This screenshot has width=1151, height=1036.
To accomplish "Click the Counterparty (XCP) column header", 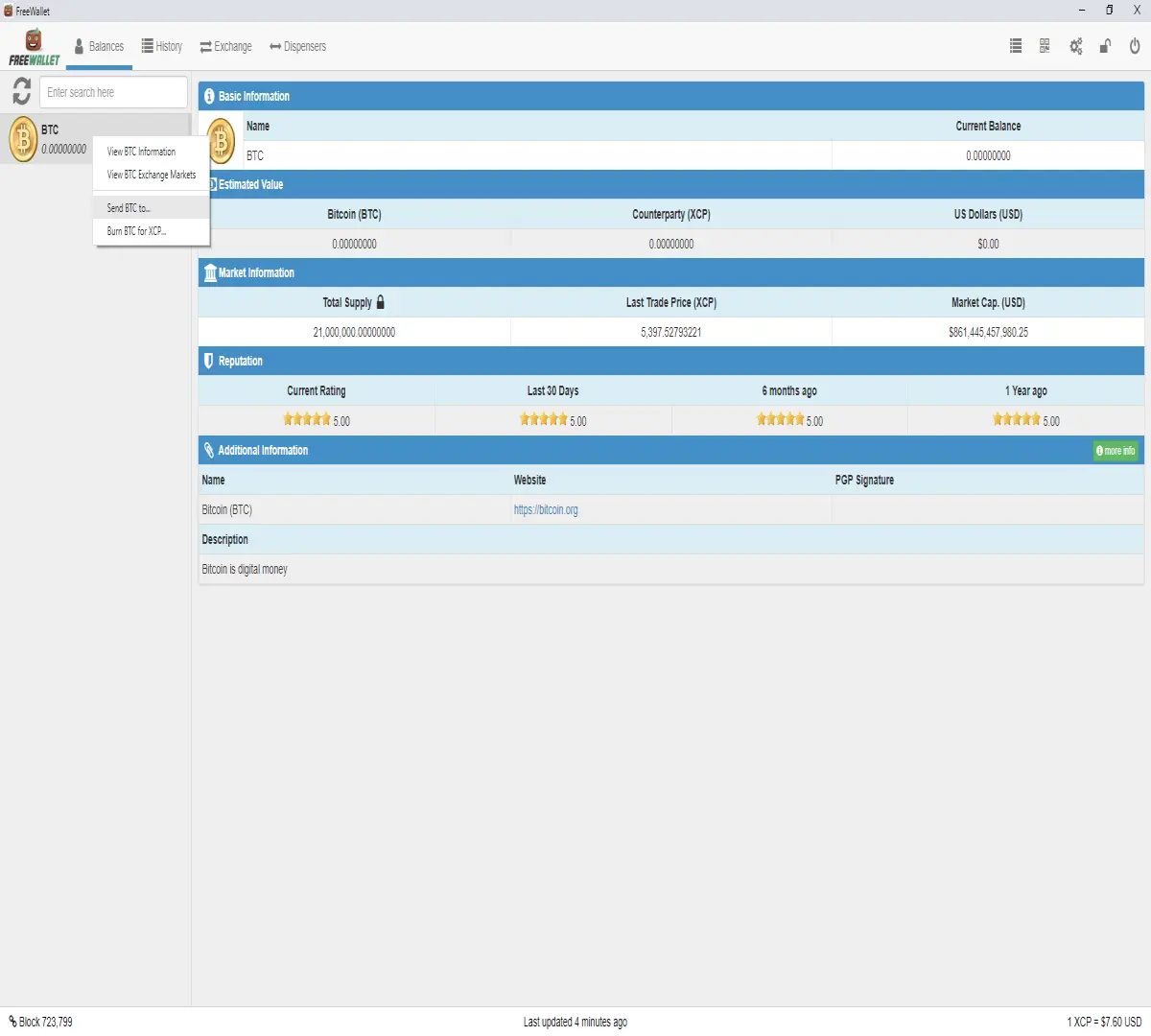I will click(671, 215).
